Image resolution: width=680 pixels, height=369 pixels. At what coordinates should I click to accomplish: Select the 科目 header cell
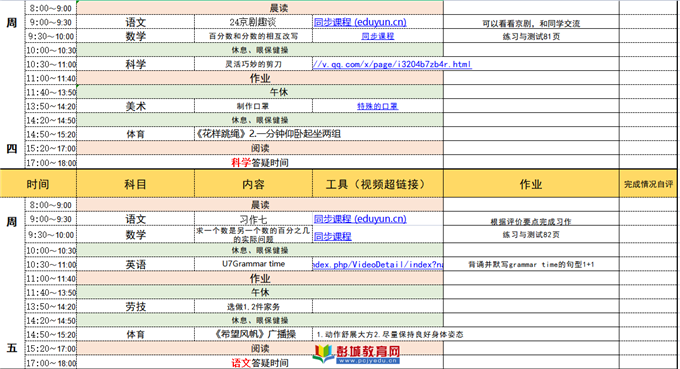tap(135, 184)
